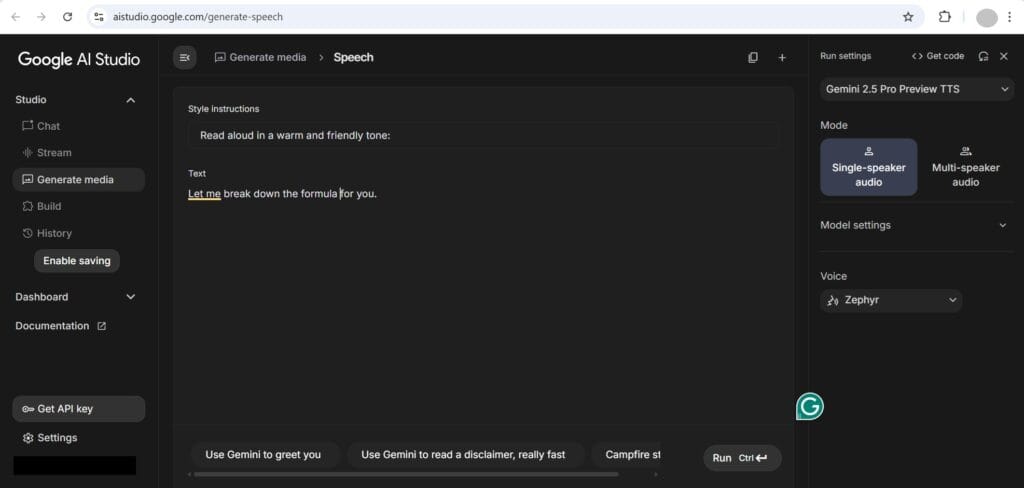
Task: Reload the page using browser refresh icon
Action: (67, 17)
